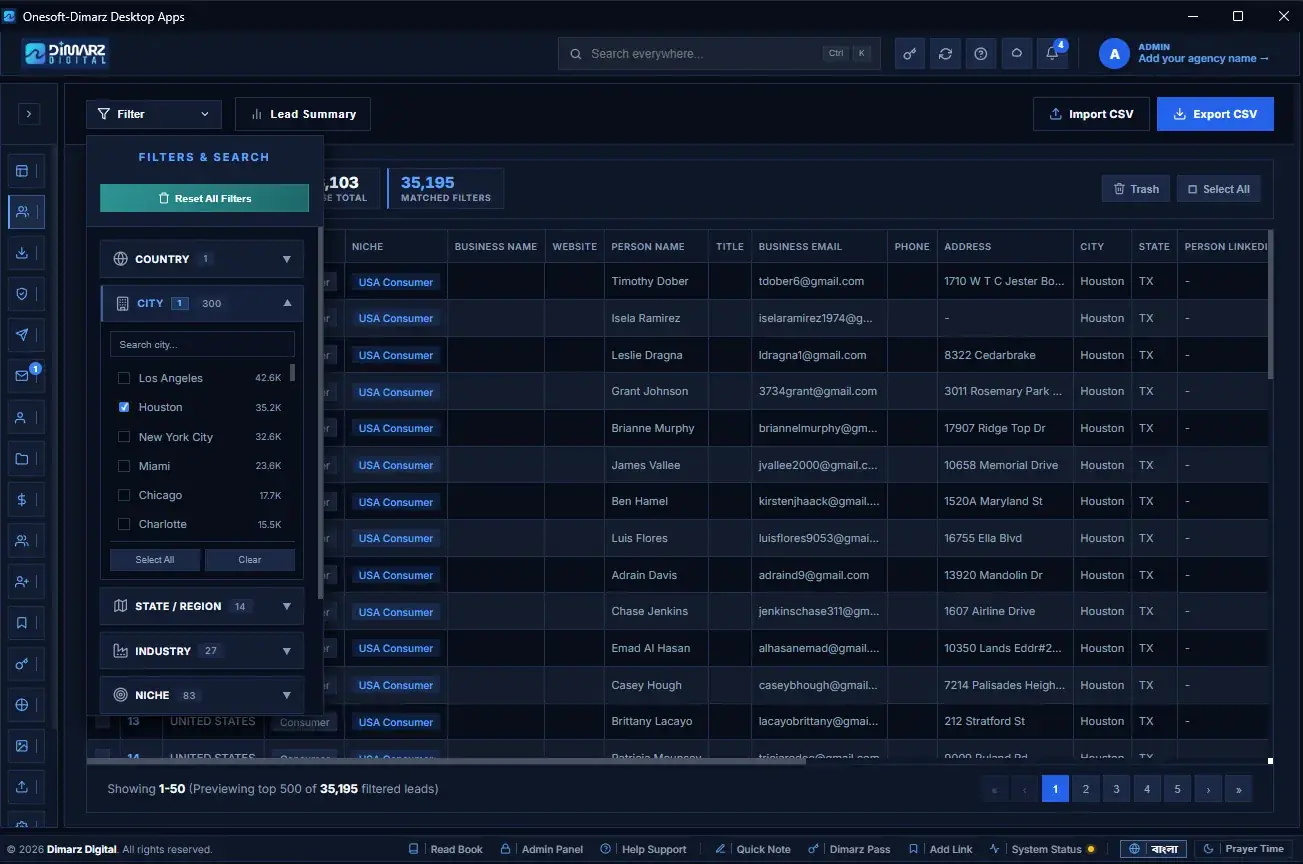Viewport: 1303px width, 864px height.
Task: Select the Charlotte city checkbox
Action: click(x=124, y=524)
